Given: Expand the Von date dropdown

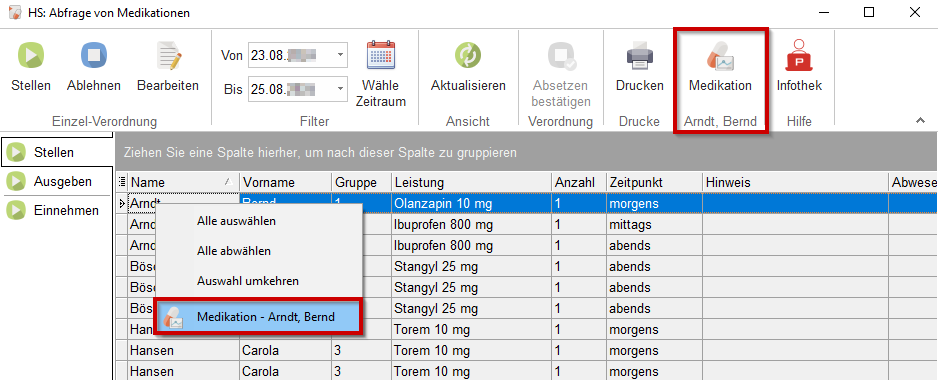Looking at the screenshot, I should coord(340,55).
